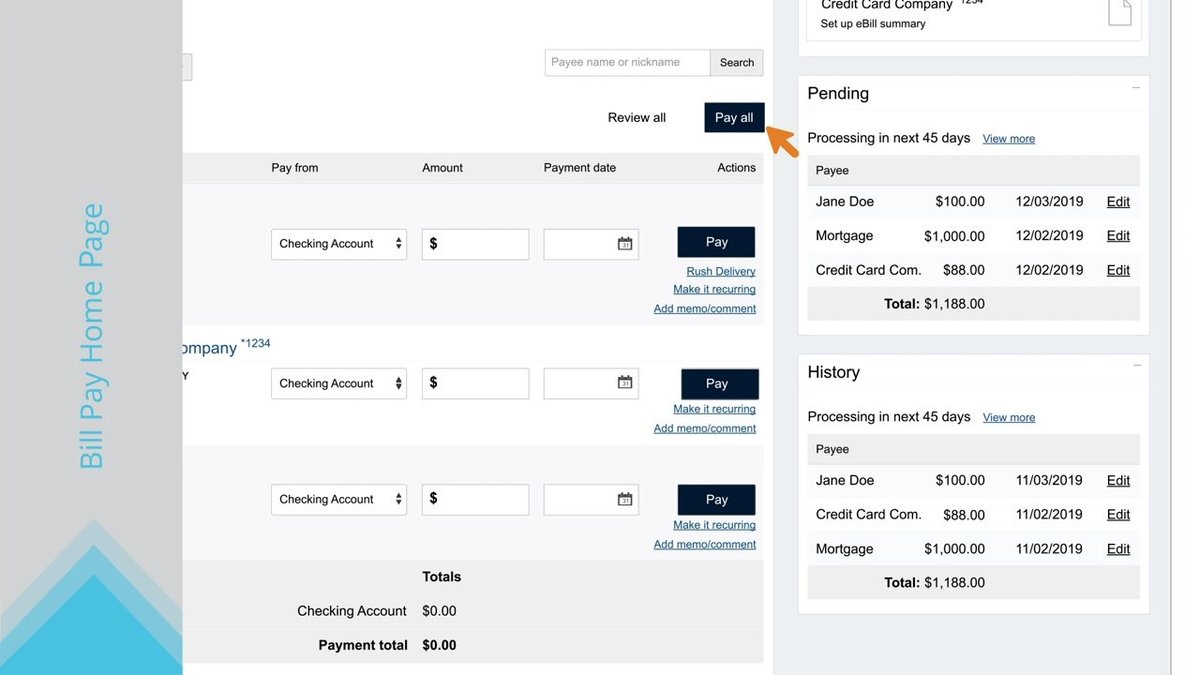Edit the pending Mortgage payment
The image size is (1200, 675).
click(1117, 235)
